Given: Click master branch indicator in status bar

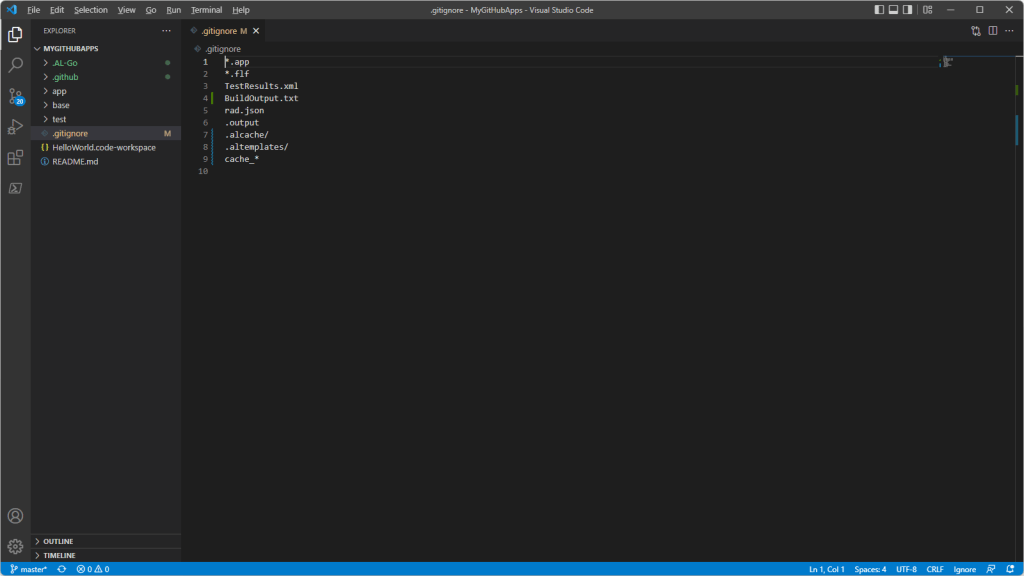Looking at the screenshot, I should pos(28,569).
